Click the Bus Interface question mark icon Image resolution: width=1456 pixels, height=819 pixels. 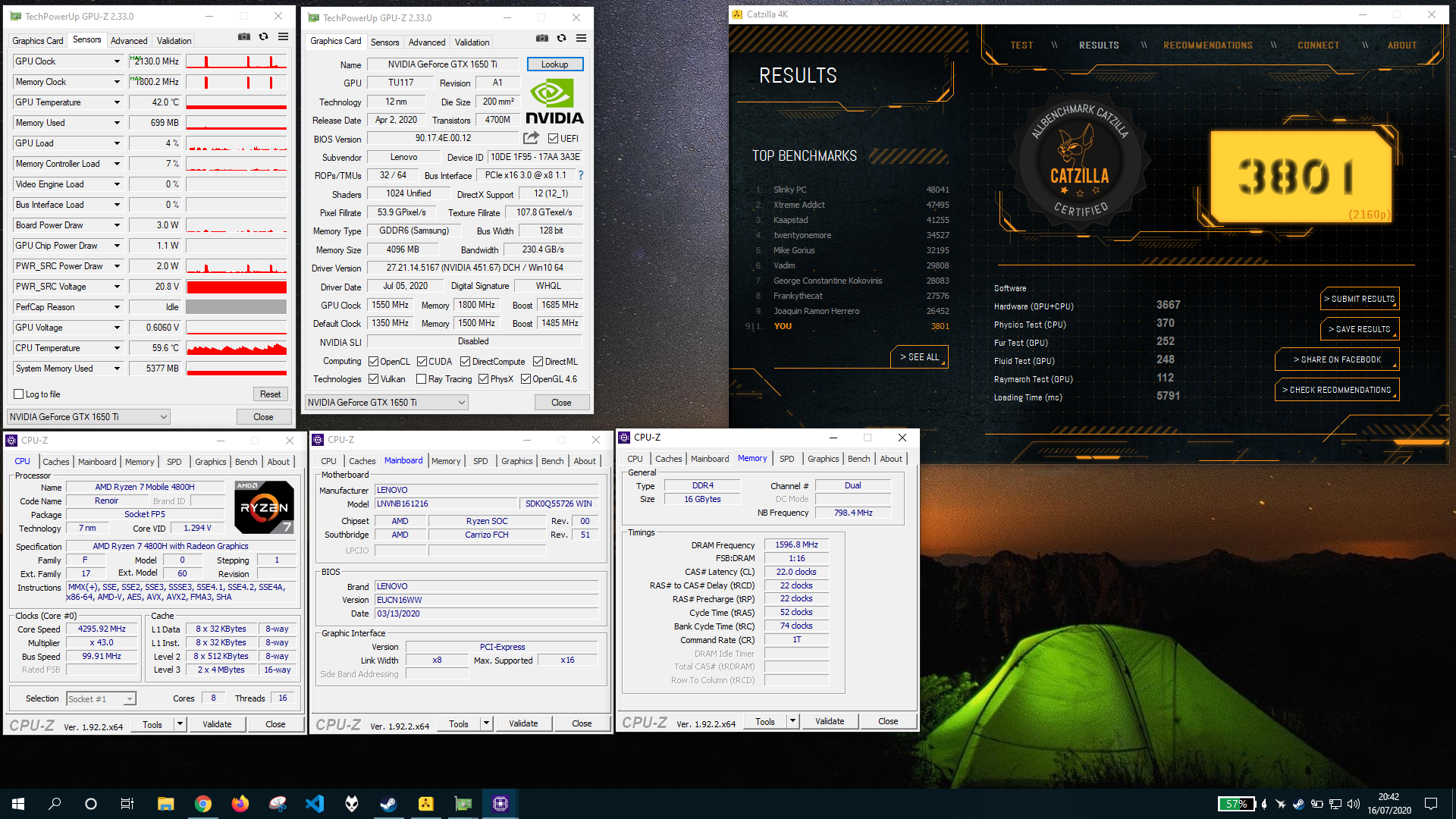581,175
